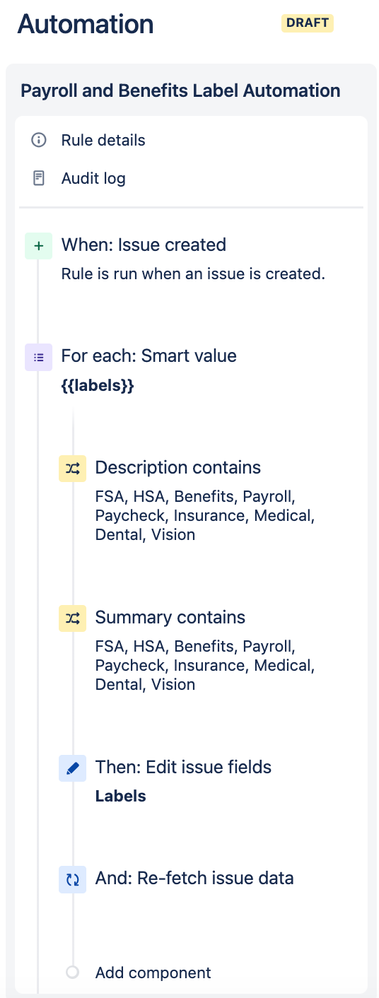Click the Add component link
The height and width of the screenshot is (998, 379).
153,973
